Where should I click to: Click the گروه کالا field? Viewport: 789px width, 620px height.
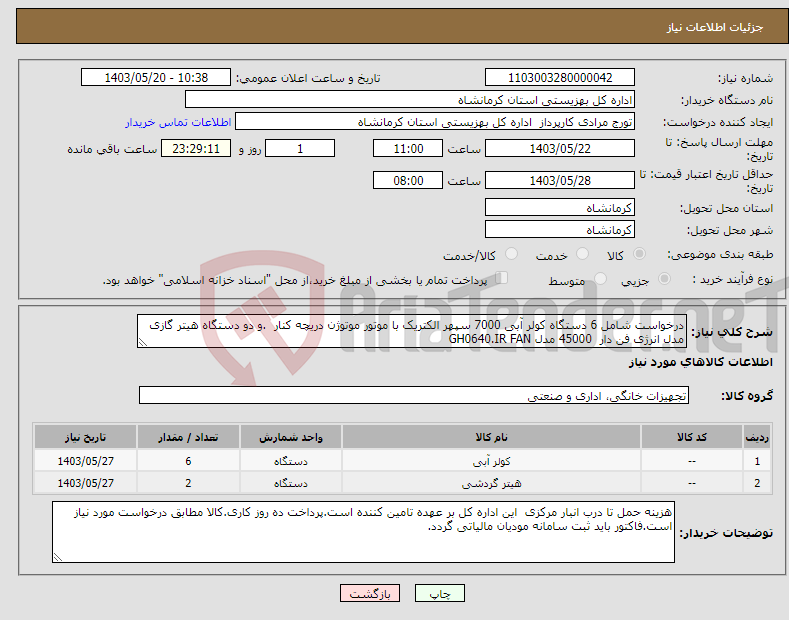pos(414,396)
